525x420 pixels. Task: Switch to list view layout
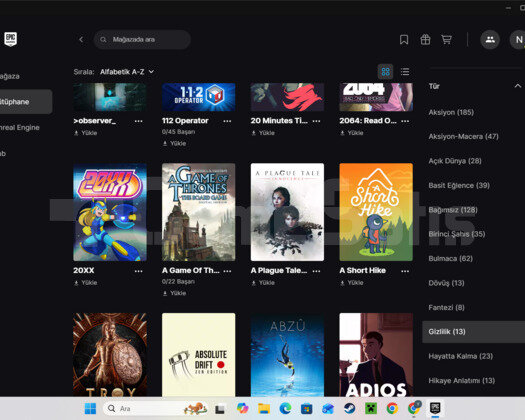[x=405, y=71]
